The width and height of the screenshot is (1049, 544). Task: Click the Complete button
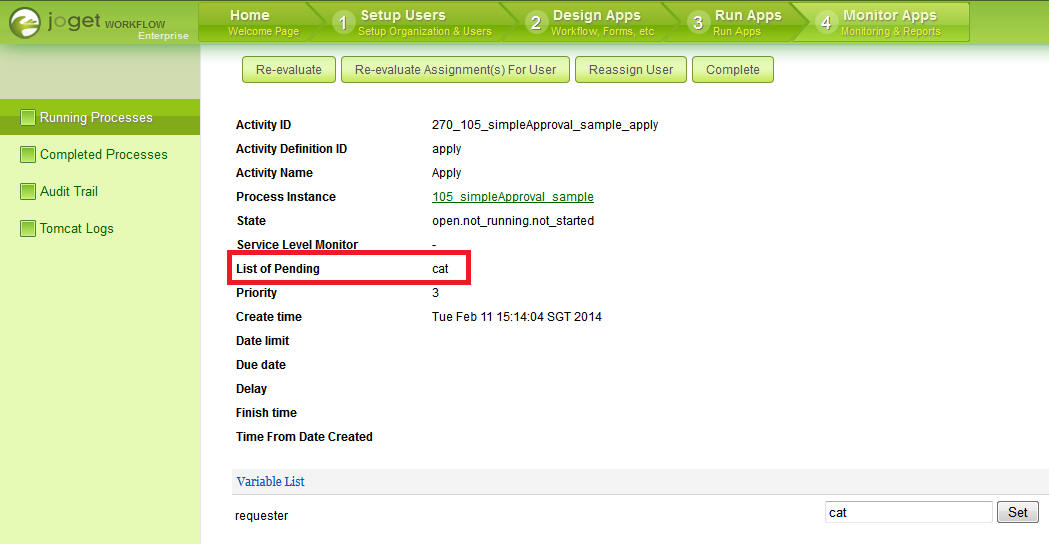pos(733,70)
